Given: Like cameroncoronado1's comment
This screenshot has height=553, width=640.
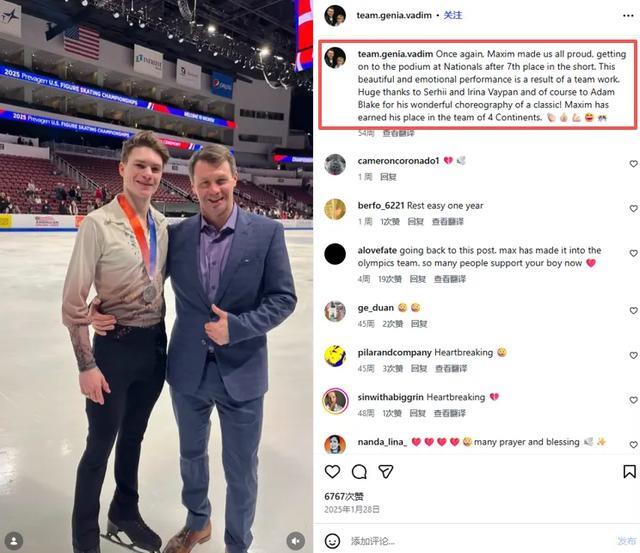Looking at the screenshot, I should (x=633, y=164).
